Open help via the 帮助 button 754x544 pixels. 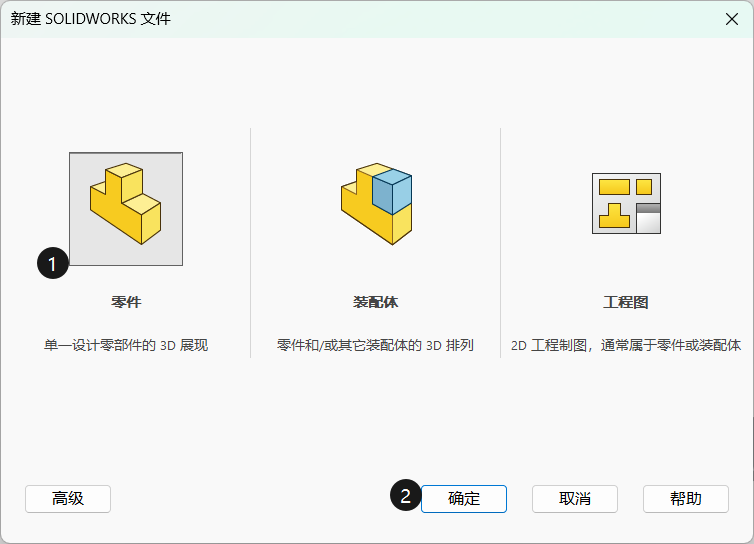point(685,499)
